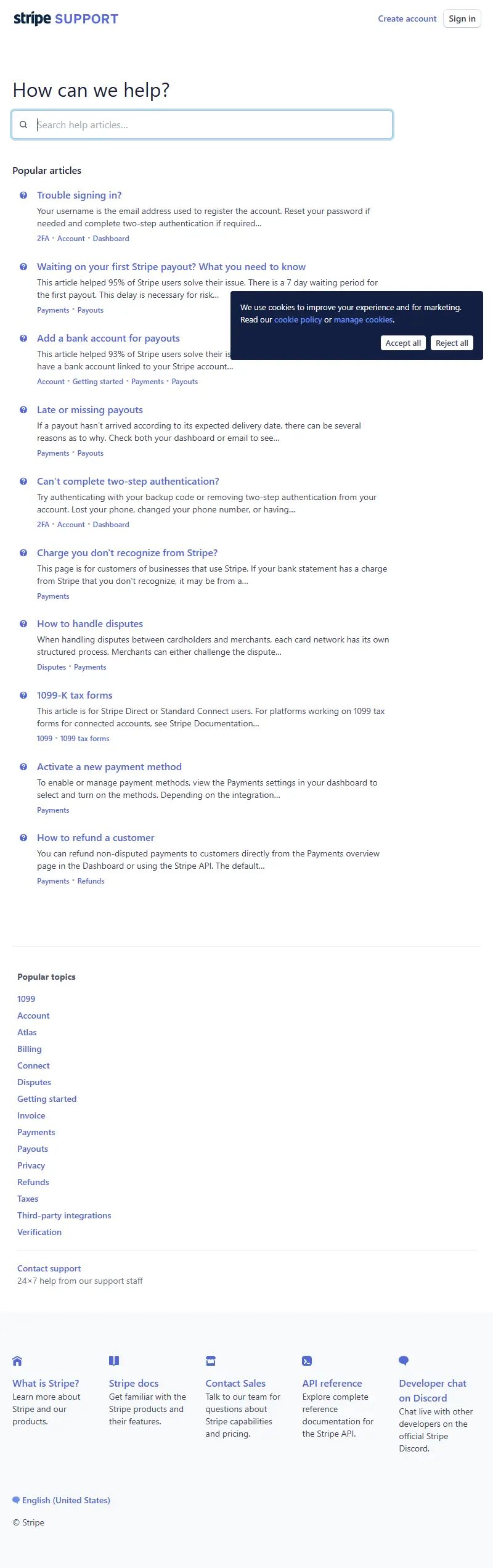The width and height of the screenshot is (493, 1568).
Task: Click question icon beside Add a bank account
Action: 23,339
